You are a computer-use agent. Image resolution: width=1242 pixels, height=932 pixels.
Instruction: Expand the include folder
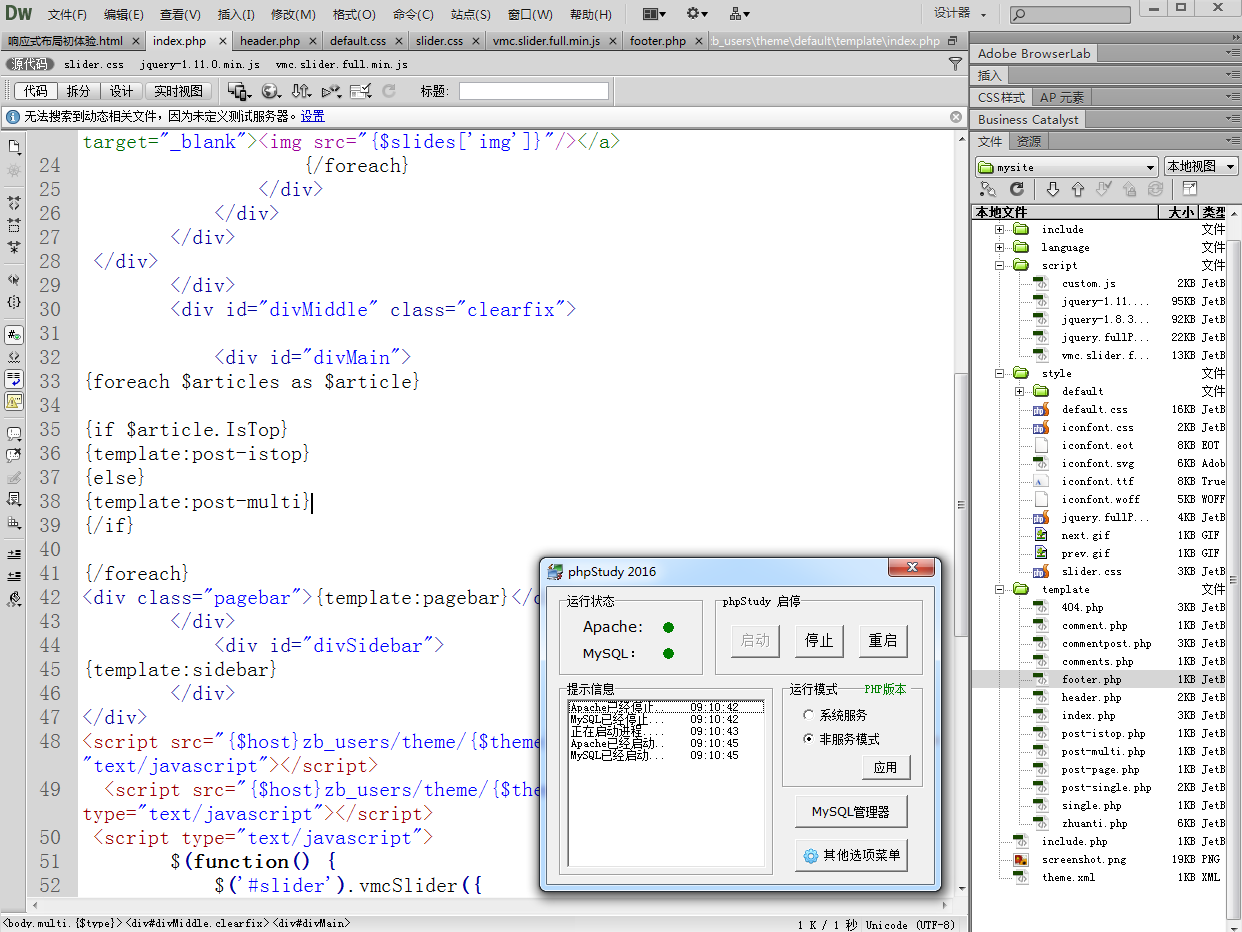[x=999, y=229]
